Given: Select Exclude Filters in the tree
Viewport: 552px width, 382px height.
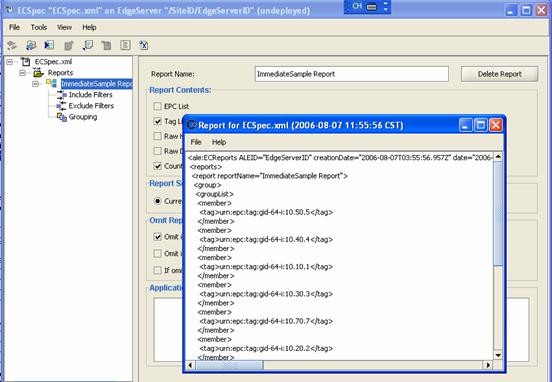Looking at the screenshot, I should click(91, 106).
